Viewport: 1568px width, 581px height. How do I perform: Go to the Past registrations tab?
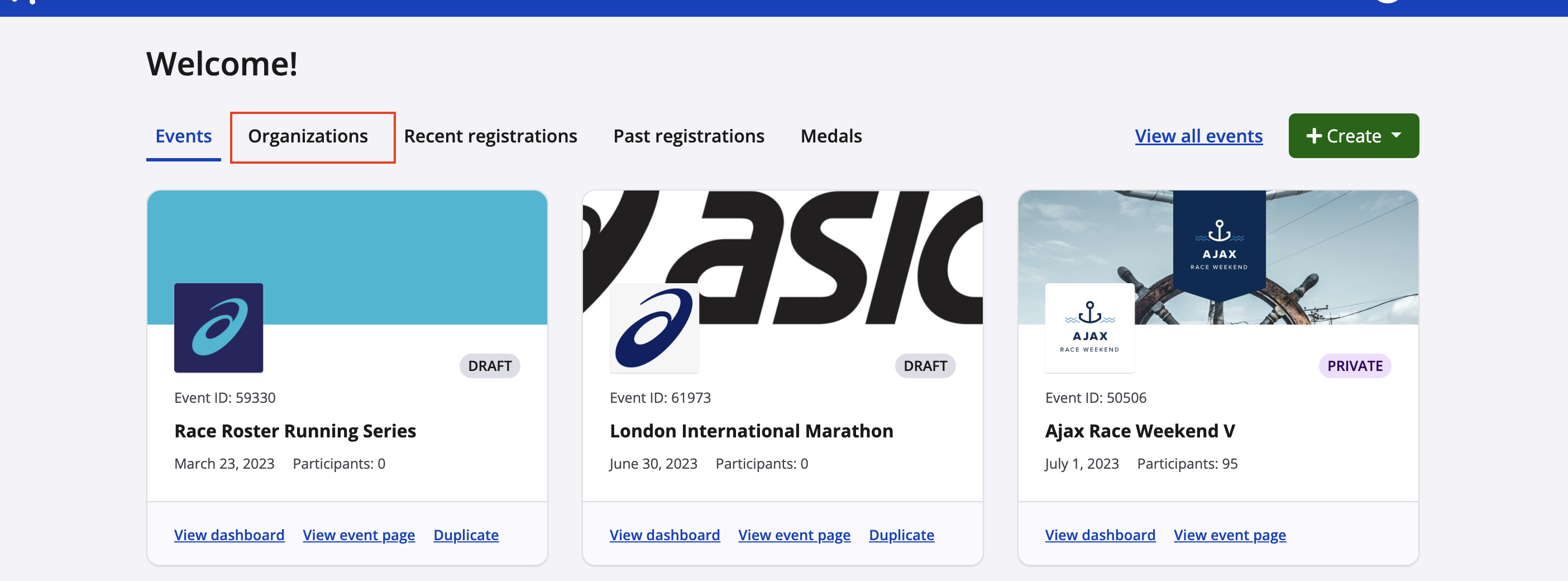[x=689, y=136]
